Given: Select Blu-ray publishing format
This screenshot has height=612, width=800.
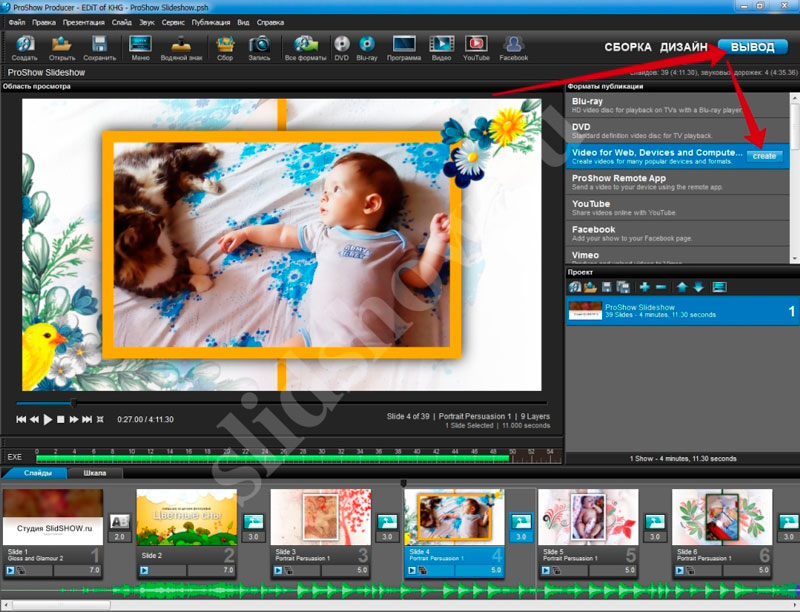Looking at the screenshot, I should pos(678,105).
